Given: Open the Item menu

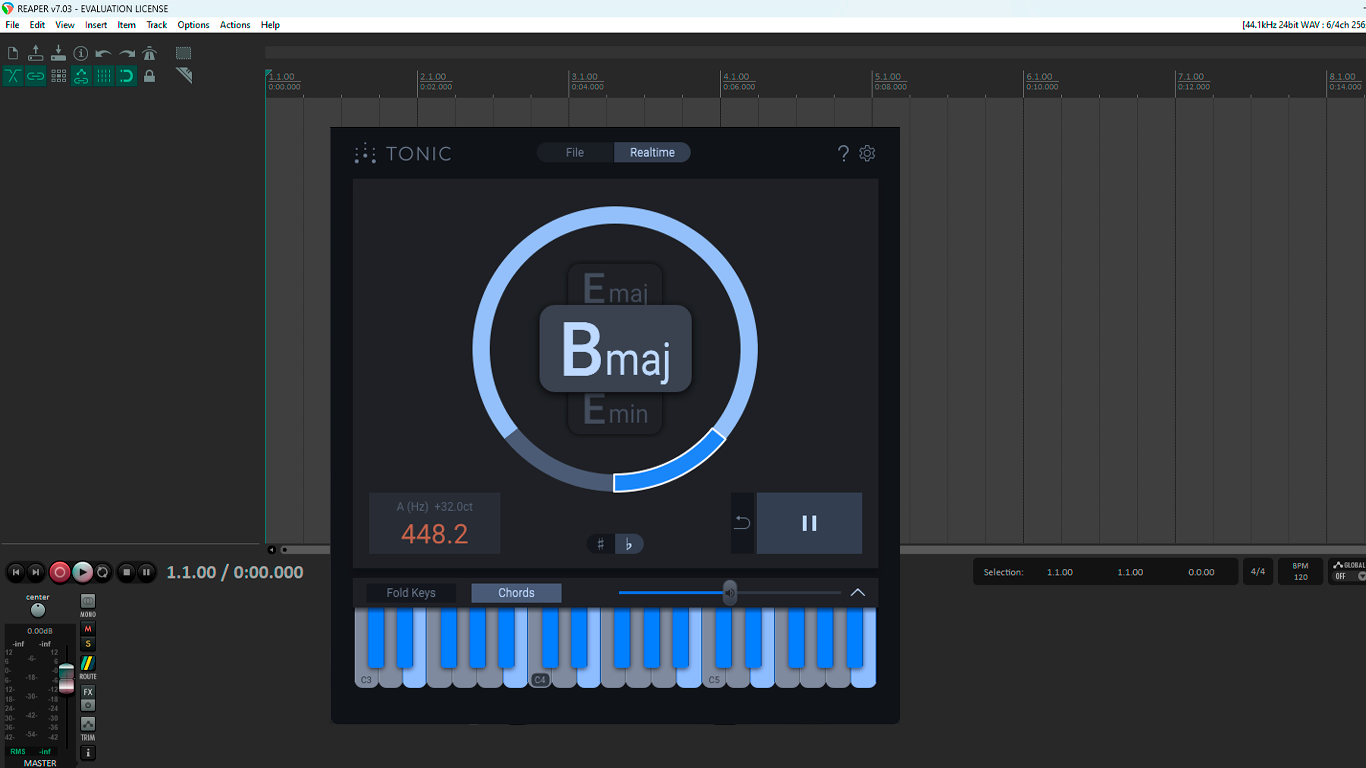Looking at the screenshot, I should pyautogui.click(x=127, y=25).
